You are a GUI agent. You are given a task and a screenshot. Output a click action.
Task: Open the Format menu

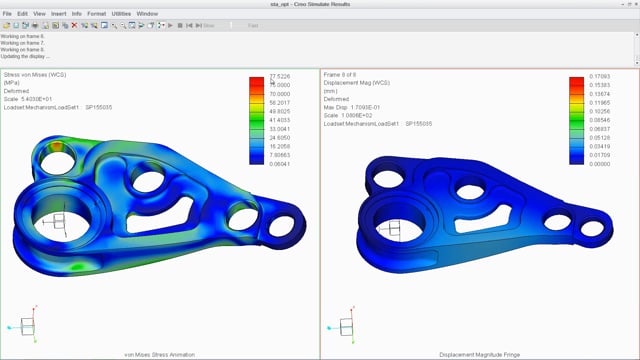point(96,13)
